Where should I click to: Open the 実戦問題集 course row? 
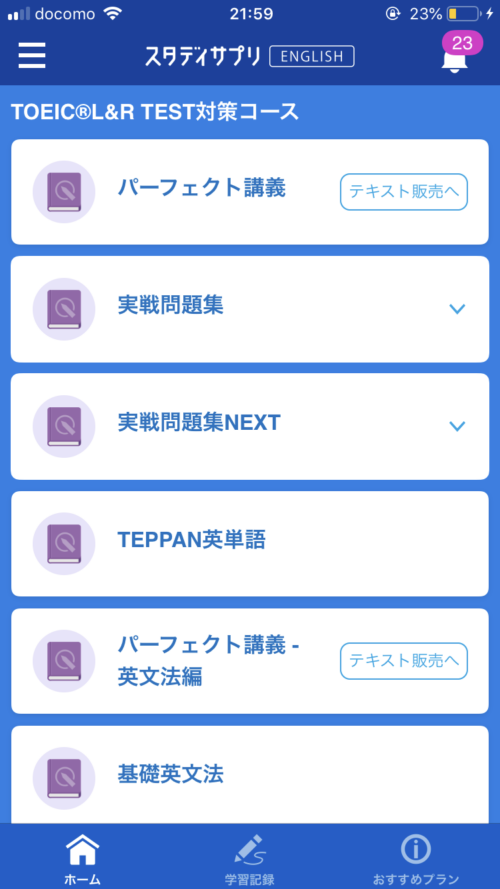250,309
